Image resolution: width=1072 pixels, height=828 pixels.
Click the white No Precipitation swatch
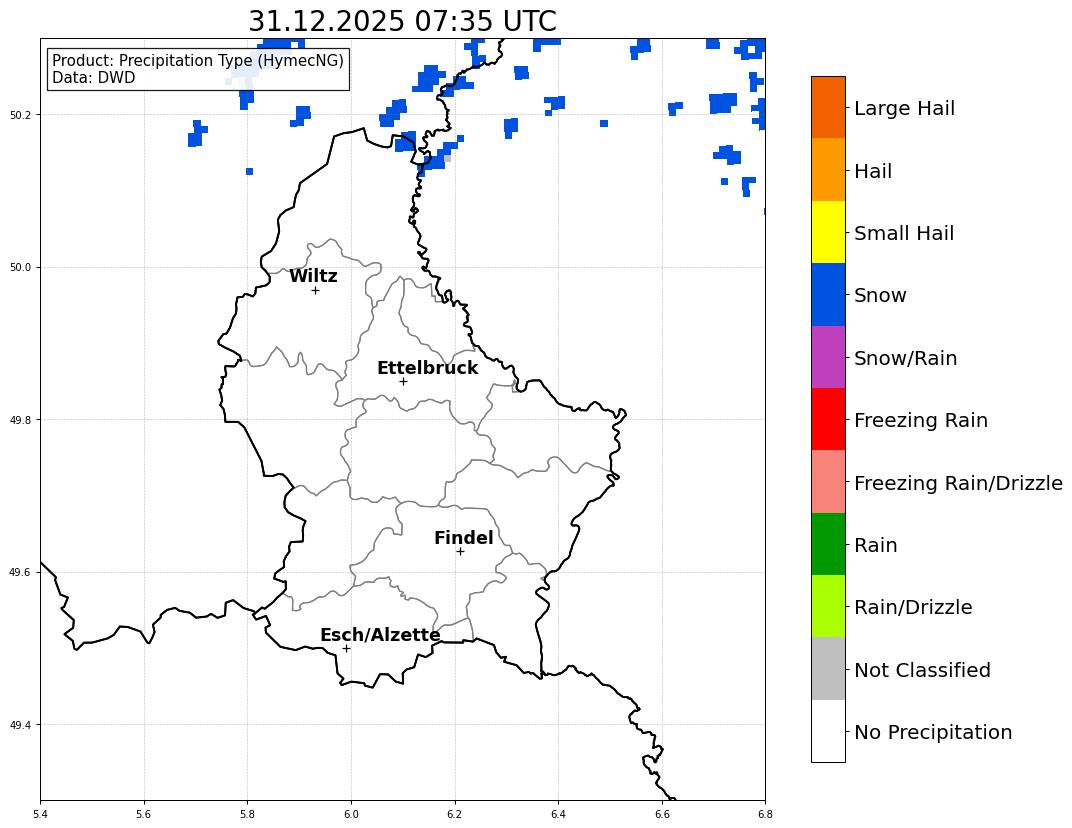[828, 730]
